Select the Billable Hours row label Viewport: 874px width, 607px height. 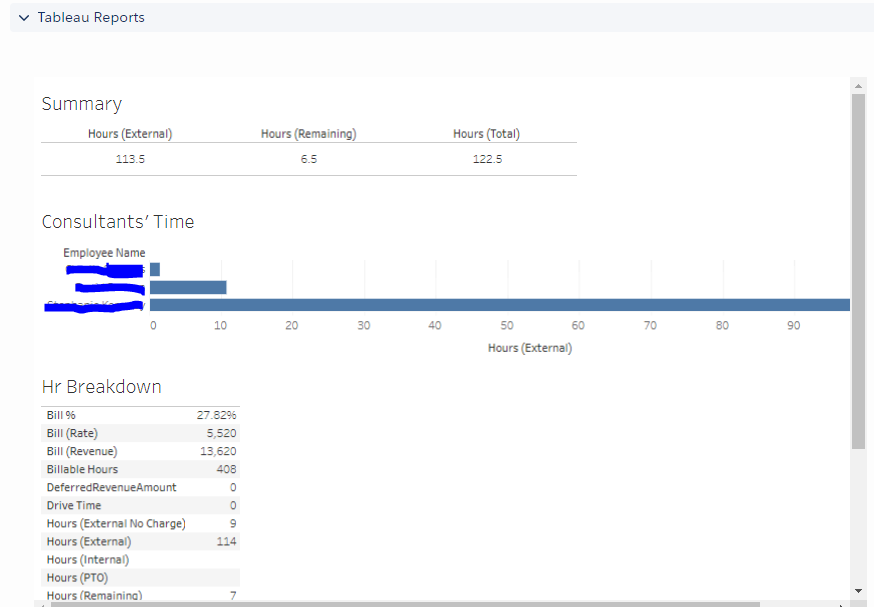pos(82,469)
